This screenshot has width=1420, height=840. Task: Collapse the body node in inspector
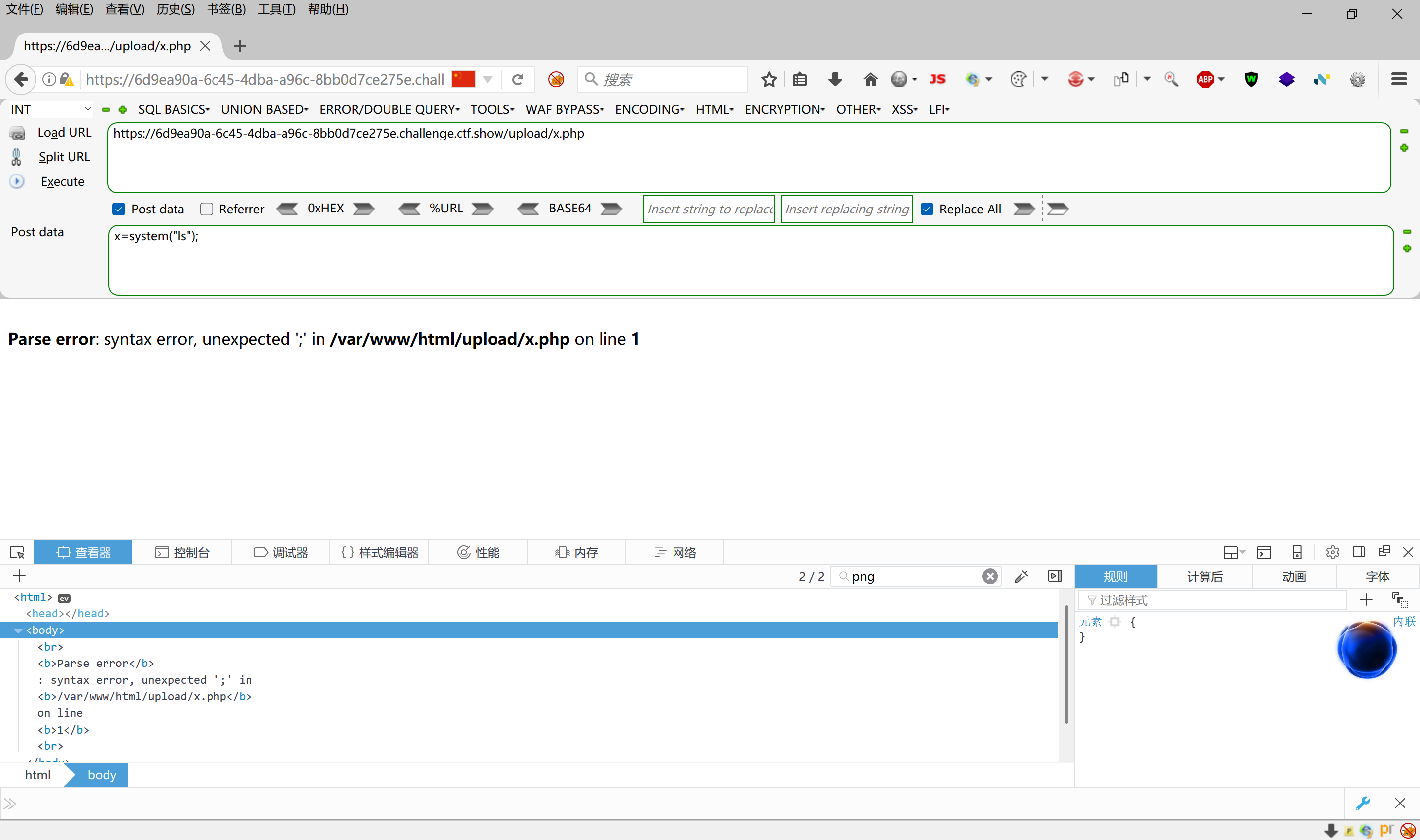[x=18, y=630]
